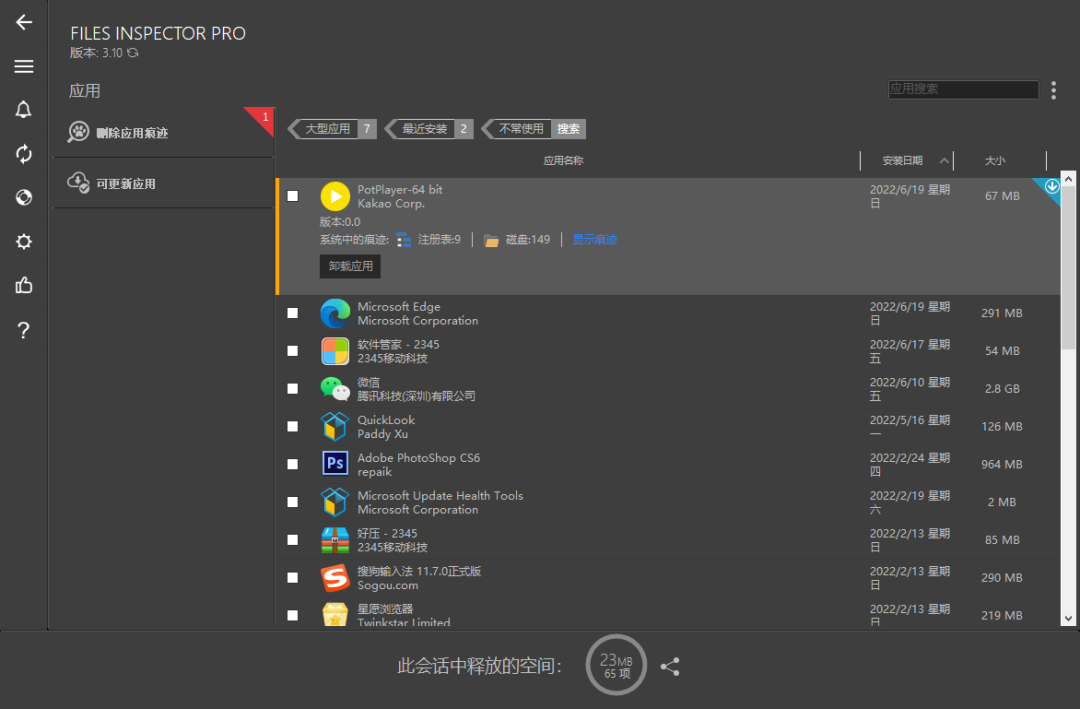Sort by 大小 column header

(995, 161)
